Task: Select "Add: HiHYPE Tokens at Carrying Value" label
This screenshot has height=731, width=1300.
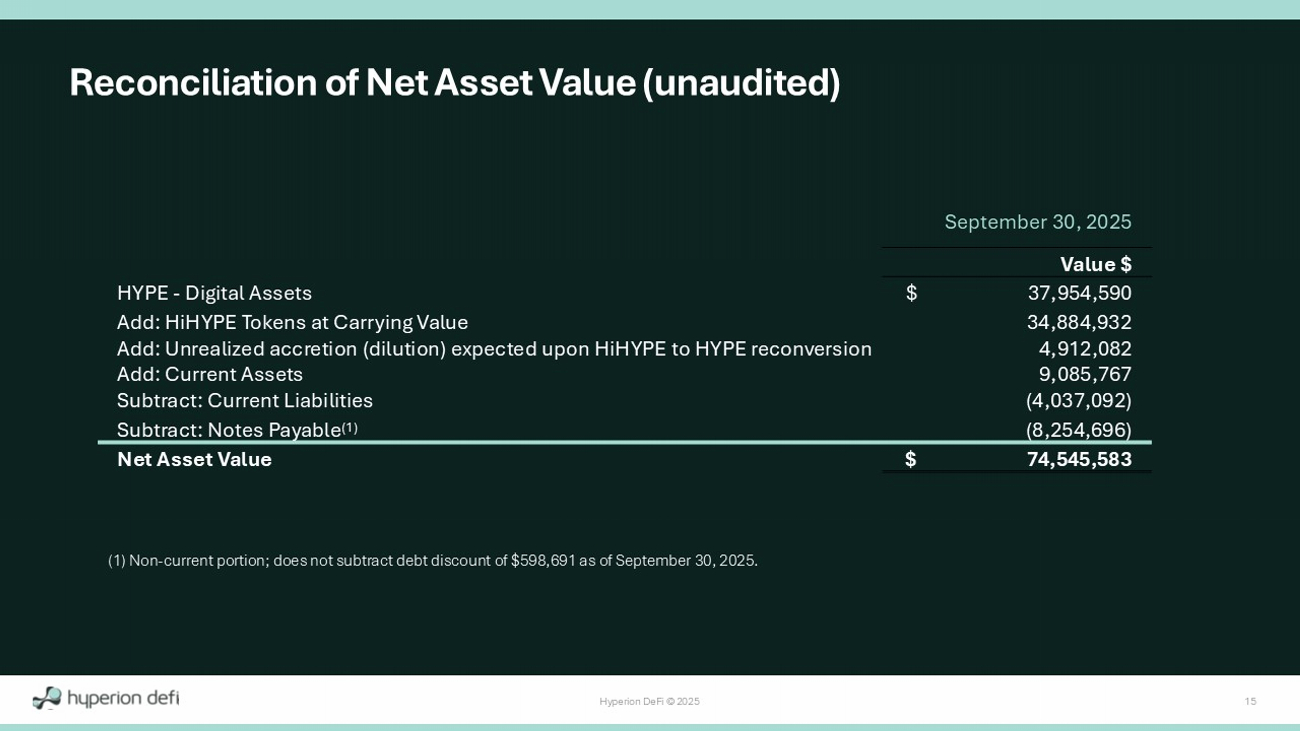Action: [x=292, y=322]
